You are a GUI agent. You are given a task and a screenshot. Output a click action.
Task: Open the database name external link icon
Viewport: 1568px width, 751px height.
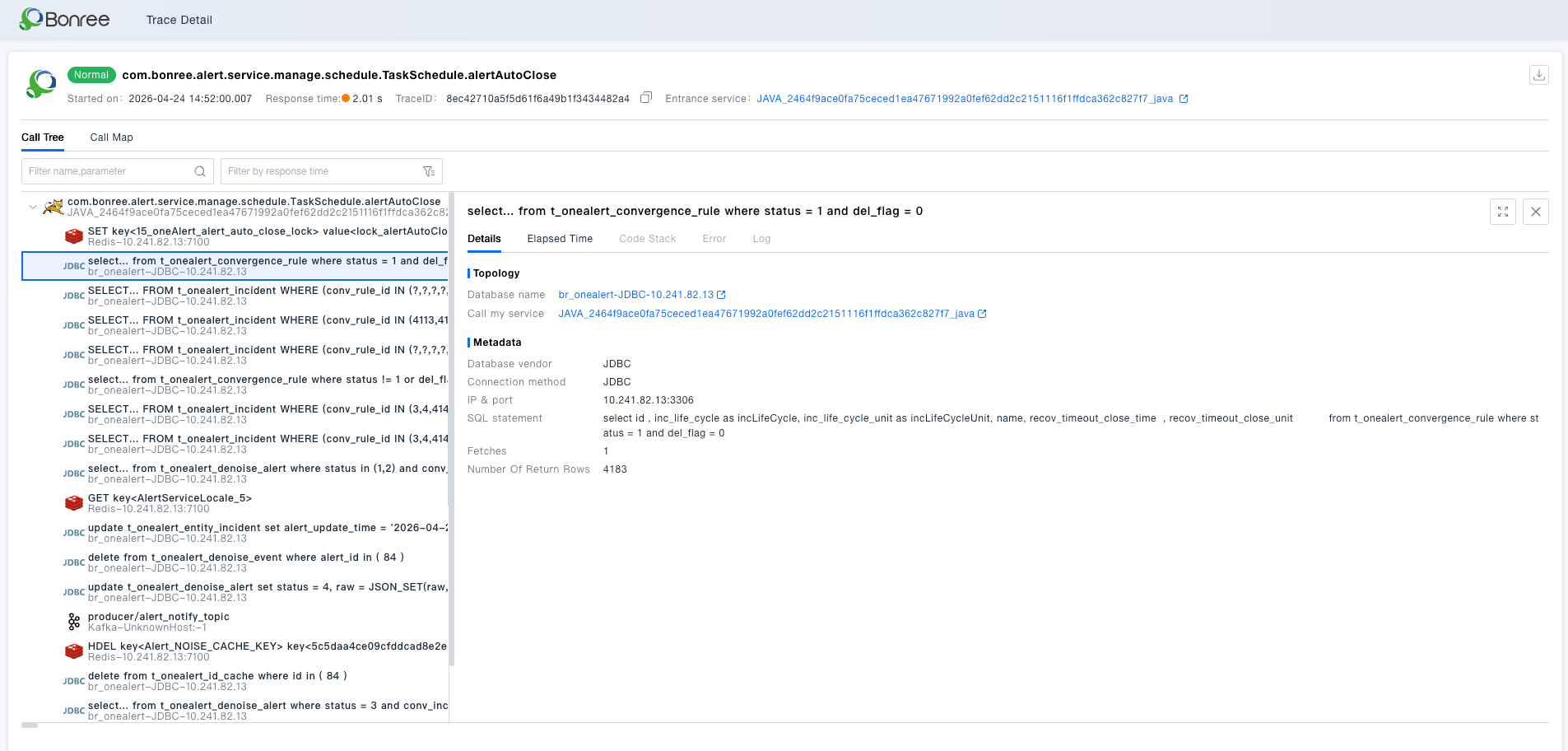coord(721,295)
